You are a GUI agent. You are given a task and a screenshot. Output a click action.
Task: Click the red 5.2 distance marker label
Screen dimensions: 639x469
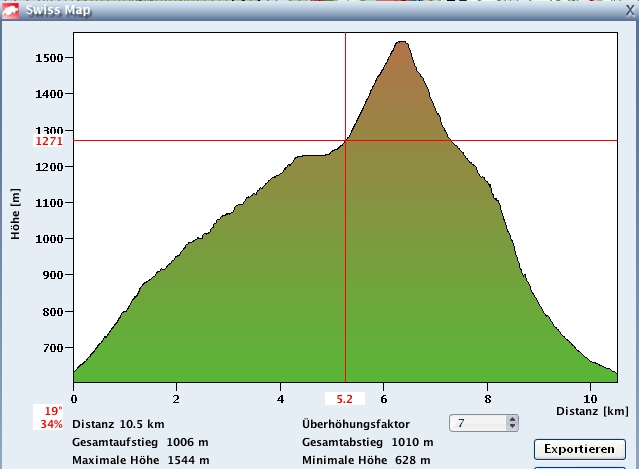click(345, 398)
